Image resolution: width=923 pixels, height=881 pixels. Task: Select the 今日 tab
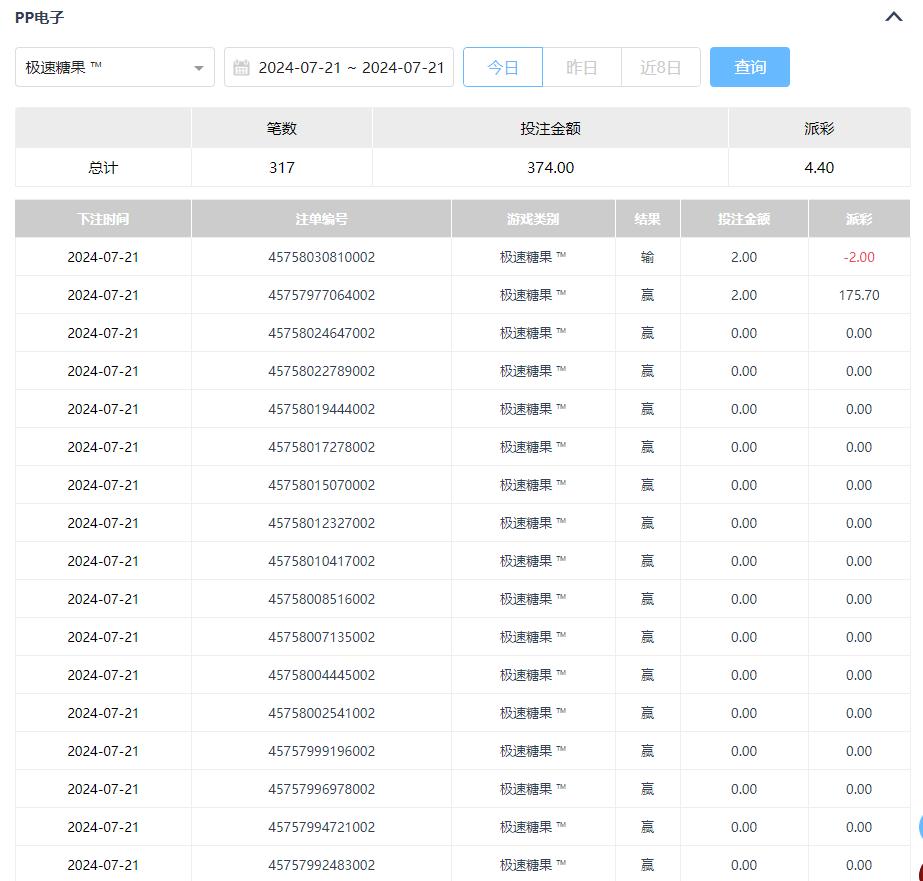(x=503, y=67)
